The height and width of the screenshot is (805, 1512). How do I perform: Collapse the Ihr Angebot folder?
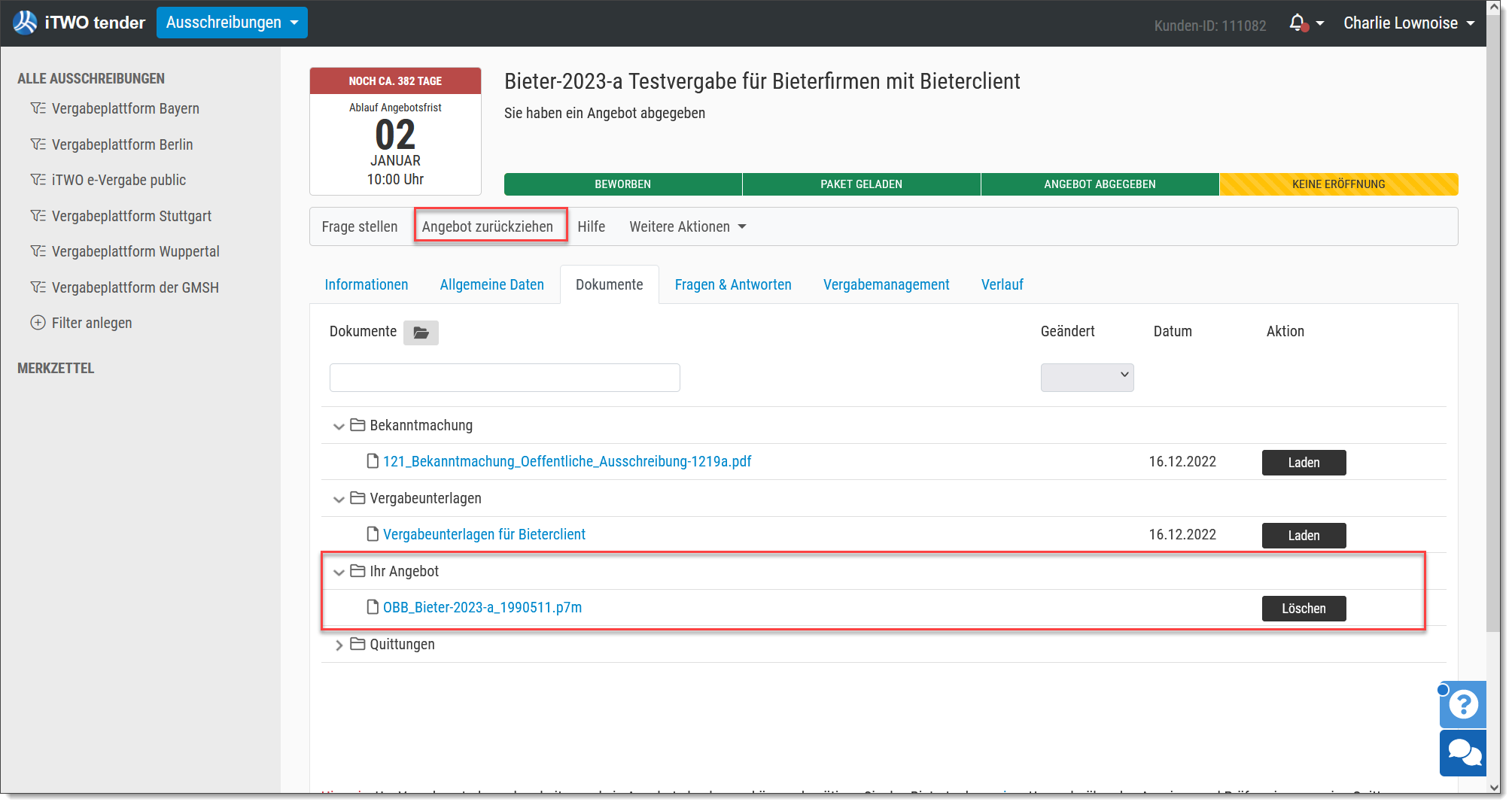[x=339, y=572]
